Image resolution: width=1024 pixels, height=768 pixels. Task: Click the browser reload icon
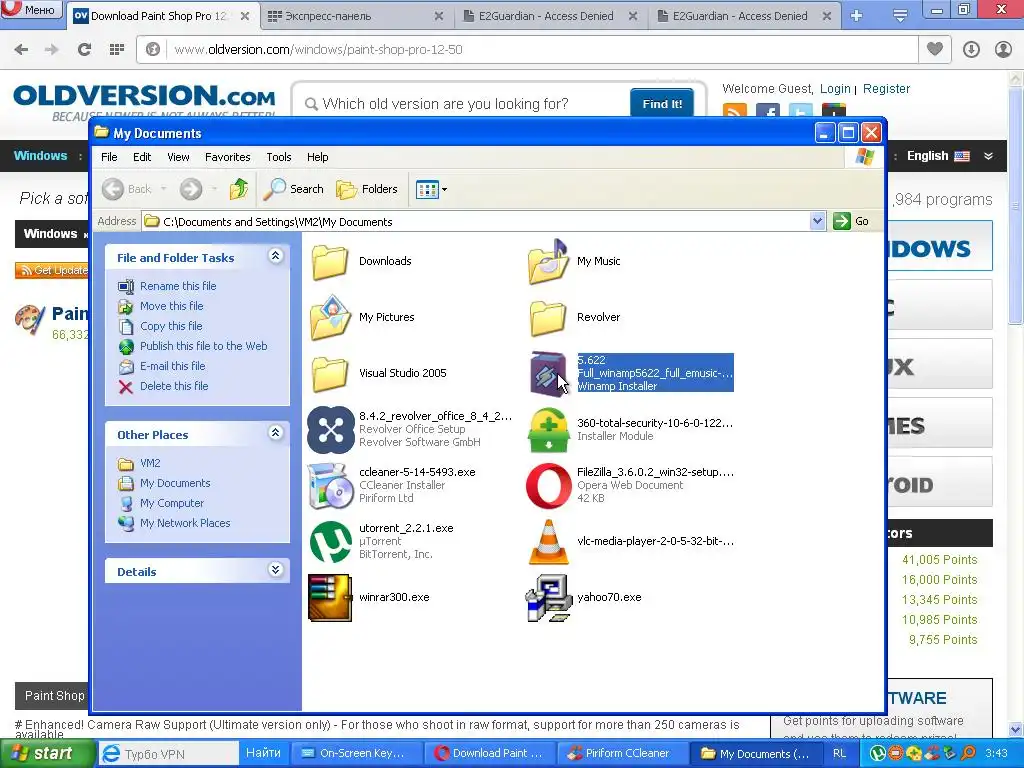(x=84, y=49)
